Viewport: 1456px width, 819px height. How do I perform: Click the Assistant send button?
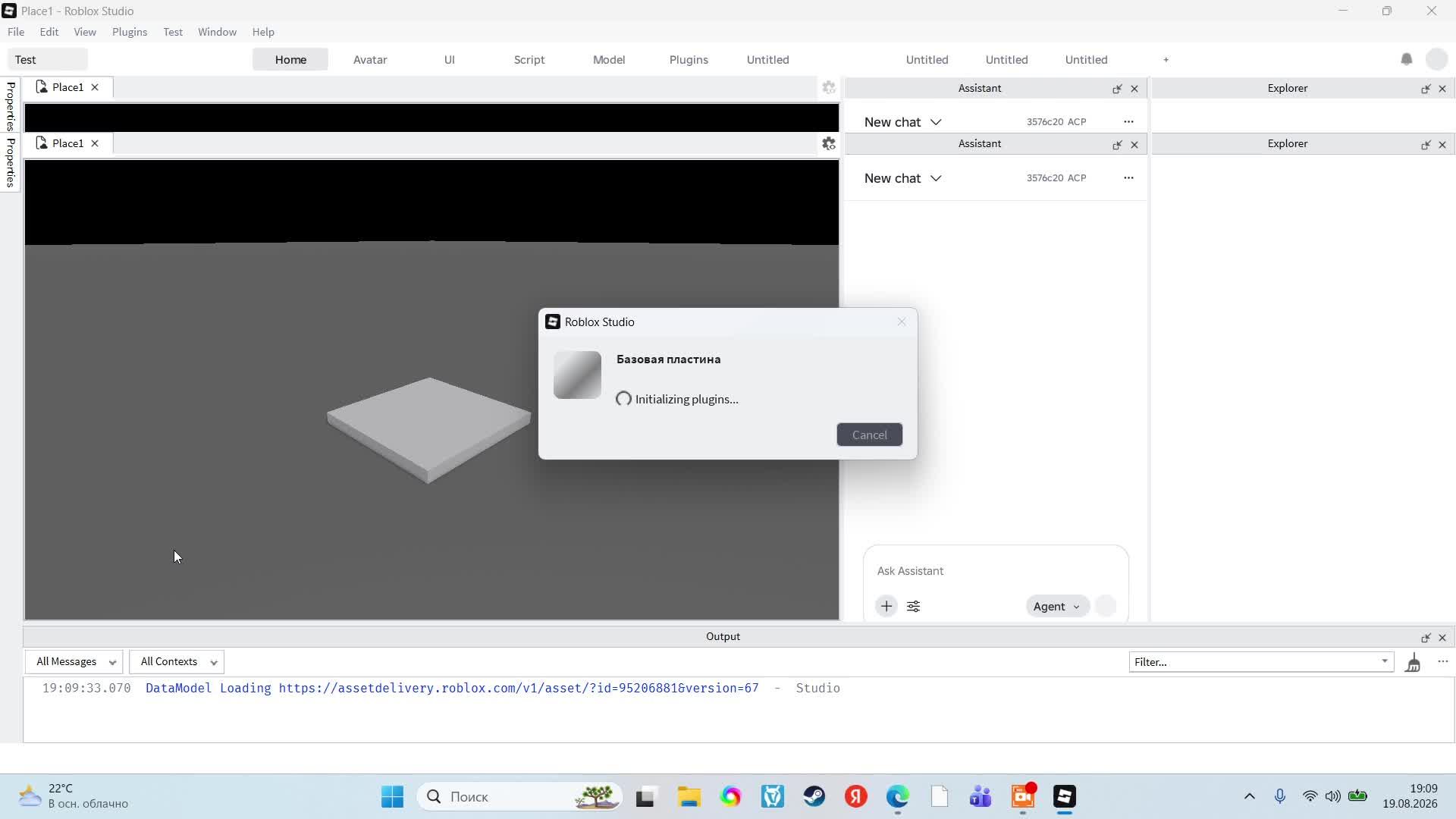point(1106,606)
